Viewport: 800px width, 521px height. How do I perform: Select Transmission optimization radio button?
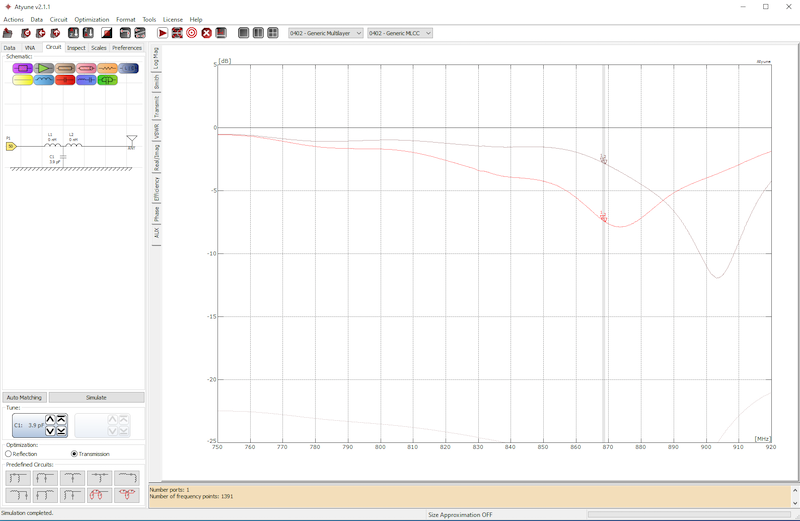click(74, 454)
